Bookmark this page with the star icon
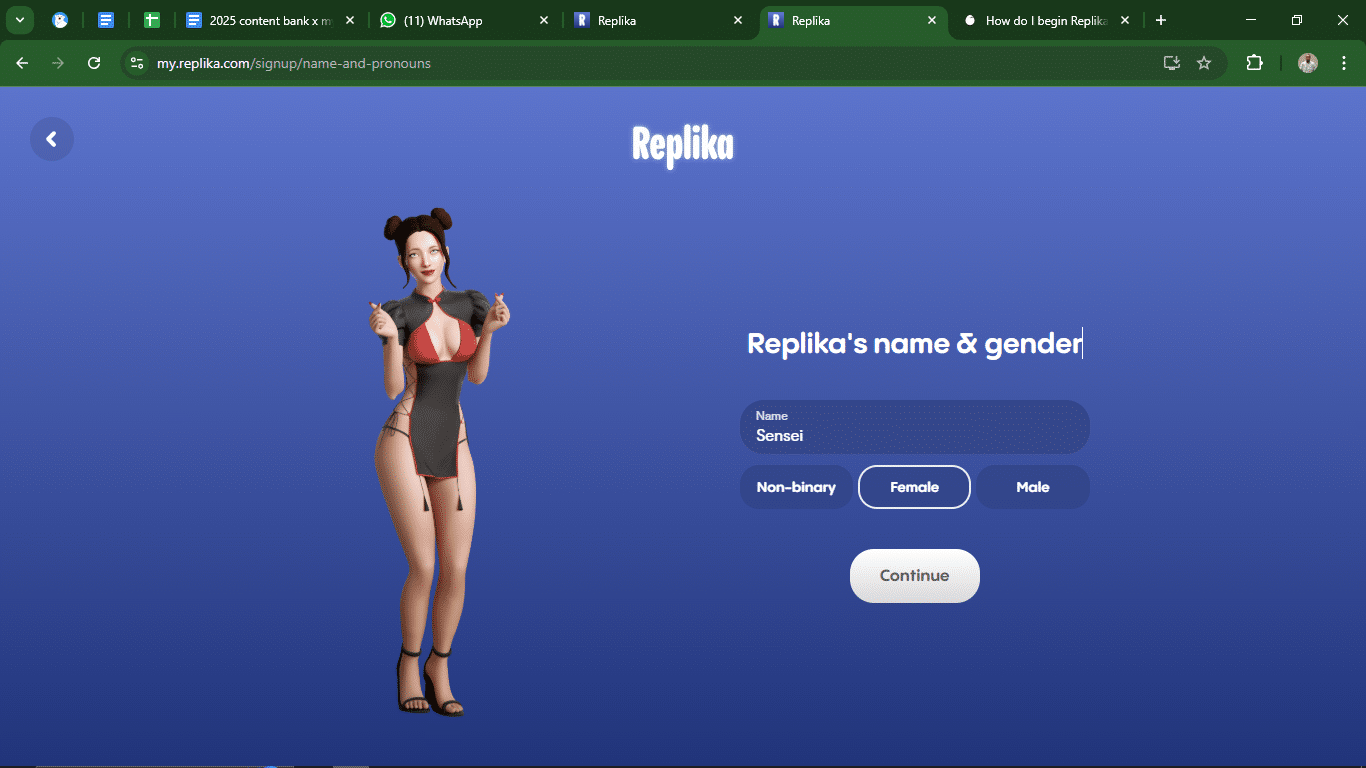The width and height of the screenshot is (1366, 768). (x=1204, y=63)
